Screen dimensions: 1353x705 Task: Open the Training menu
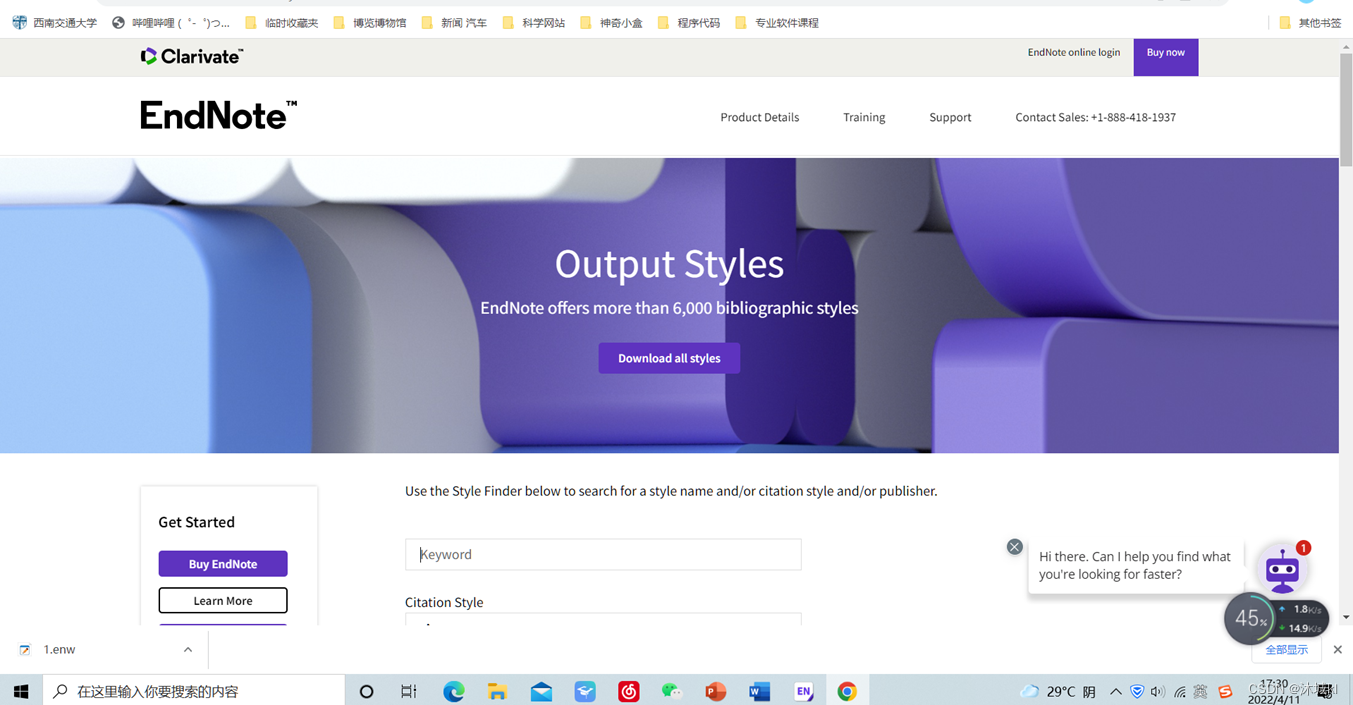click(864, 117)
